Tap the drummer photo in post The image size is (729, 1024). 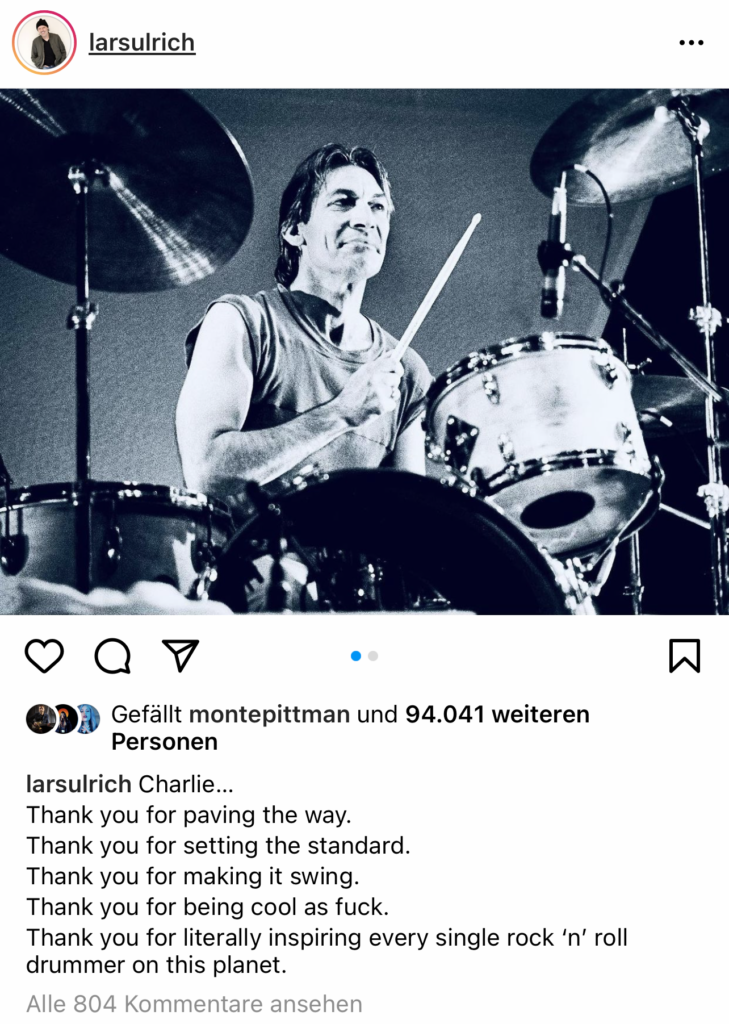364,351
